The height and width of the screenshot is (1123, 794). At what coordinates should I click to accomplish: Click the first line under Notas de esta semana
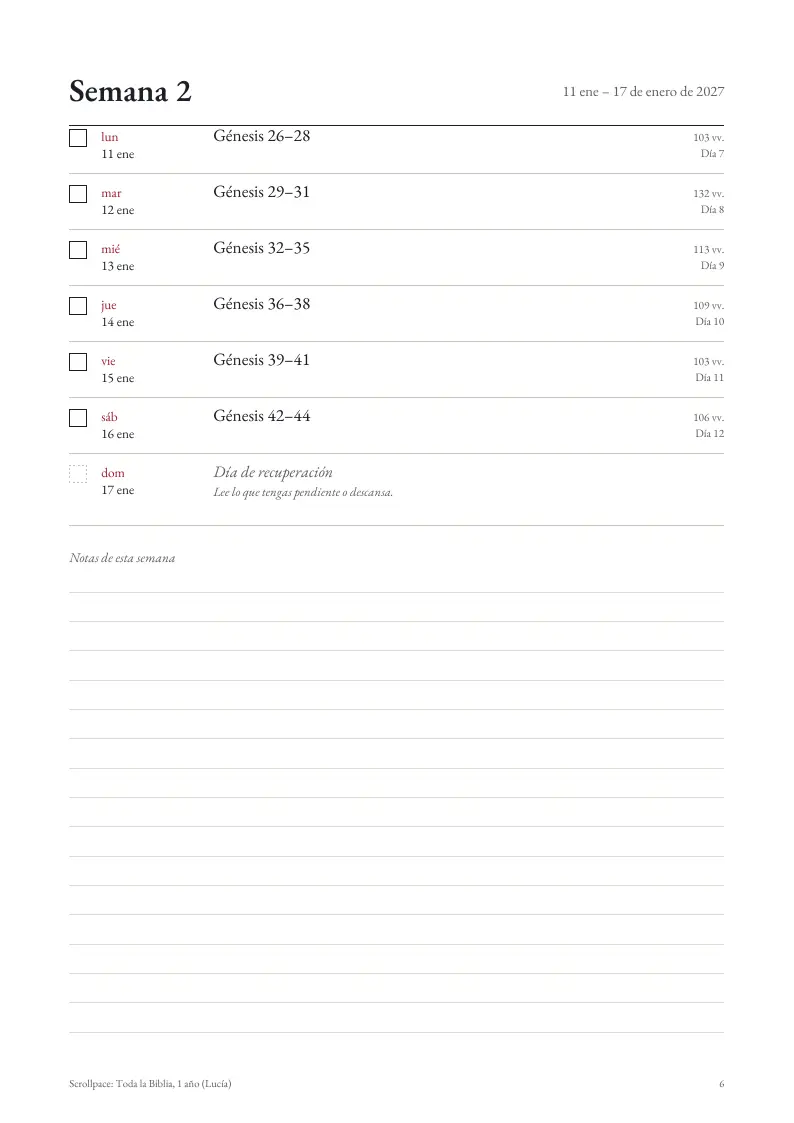(396, 592)
